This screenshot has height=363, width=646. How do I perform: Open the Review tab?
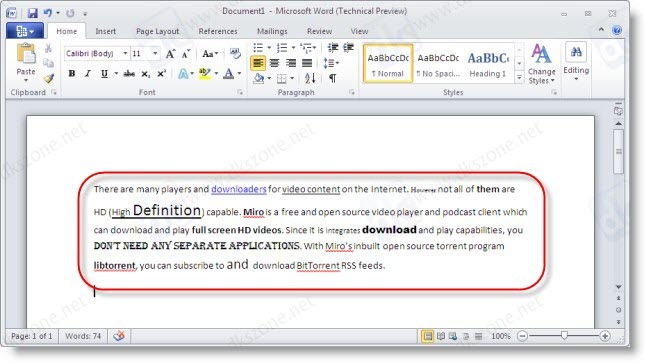pos(319,31)
